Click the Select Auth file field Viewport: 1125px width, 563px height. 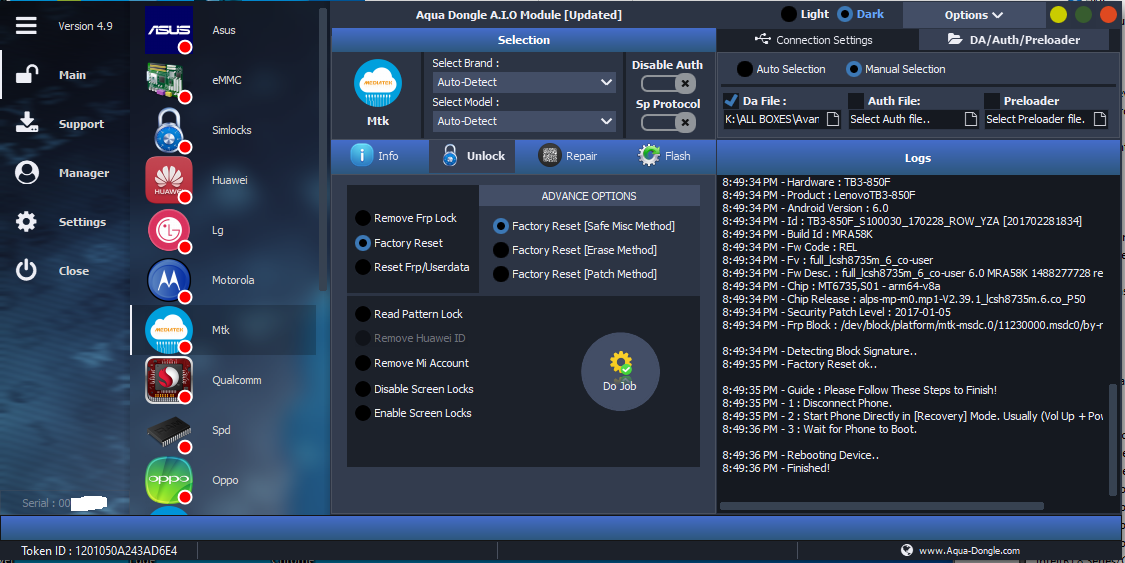click(x=905, y=119)
